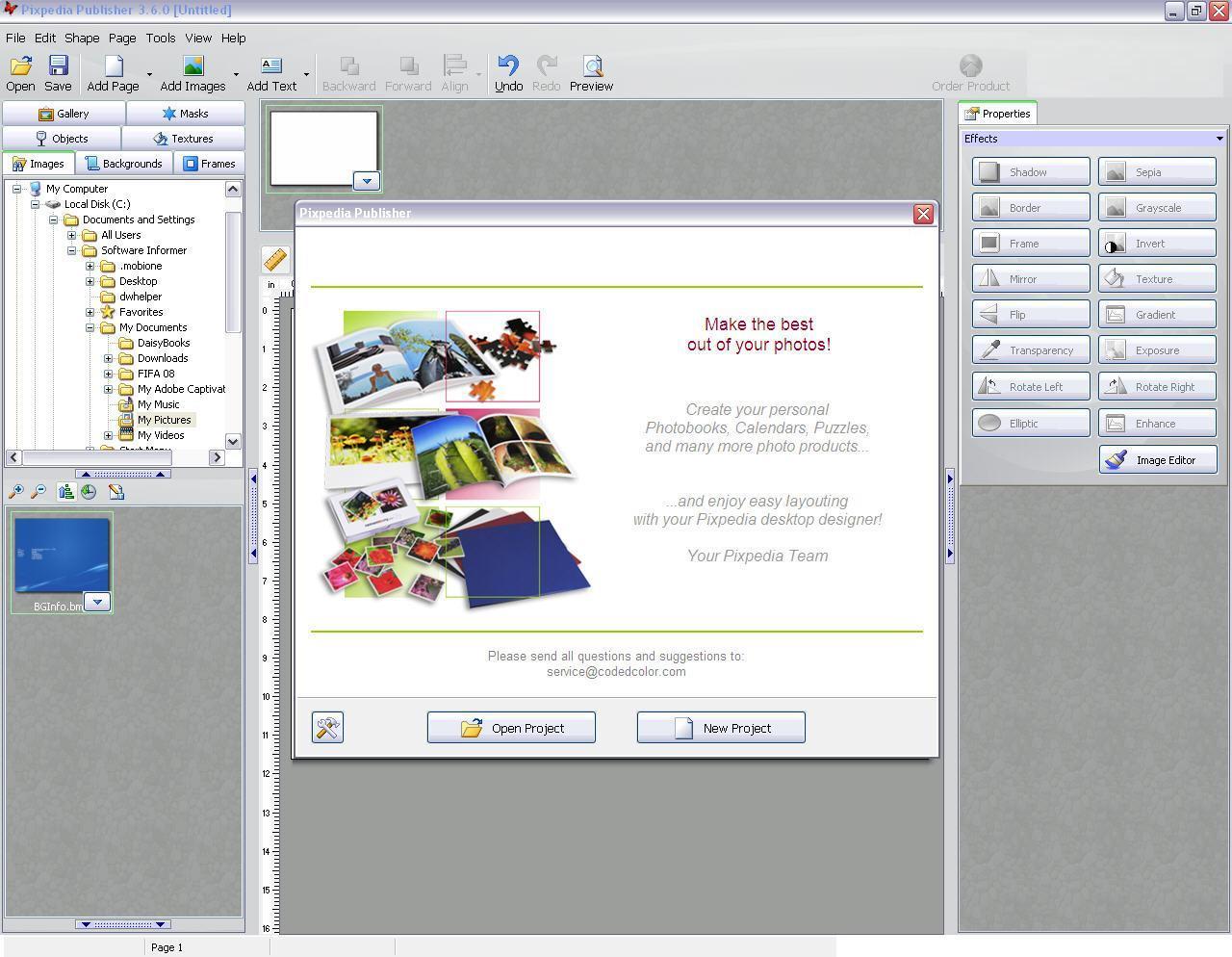Open the Add Images dropdown arrow

236,74
